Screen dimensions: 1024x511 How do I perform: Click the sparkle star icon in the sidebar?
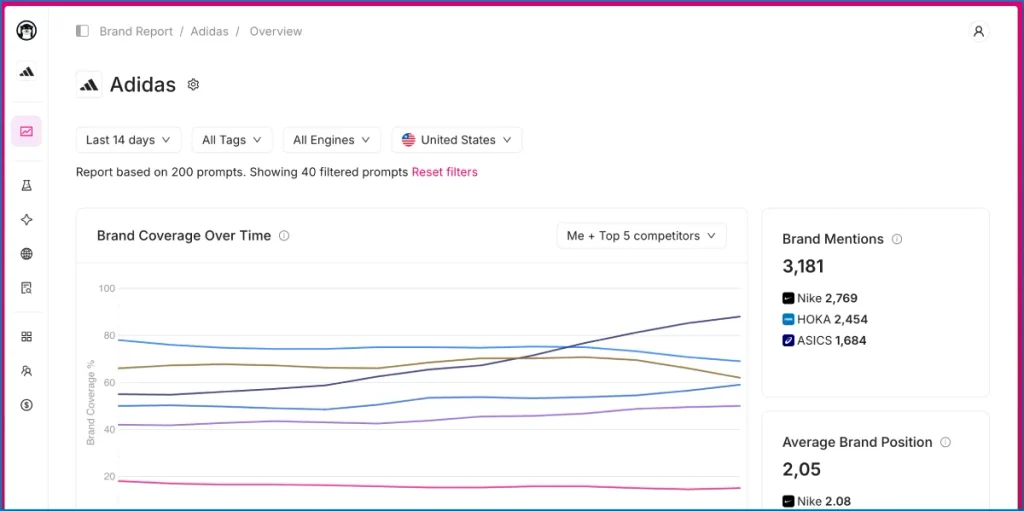[26, 220]
